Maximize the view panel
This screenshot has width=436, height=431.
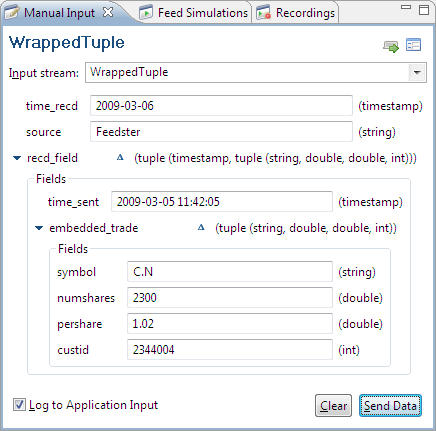(424, 10)
